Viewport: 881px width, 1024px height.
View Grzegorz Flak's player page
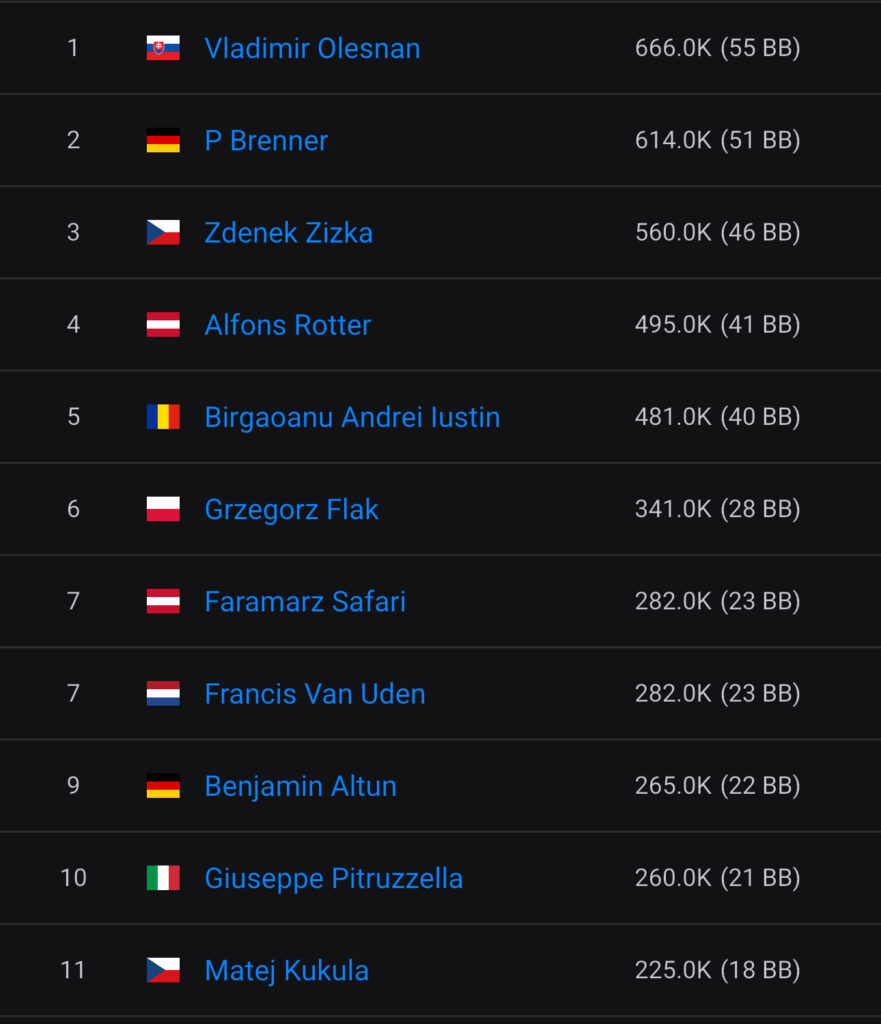click(x=291, y=510)
